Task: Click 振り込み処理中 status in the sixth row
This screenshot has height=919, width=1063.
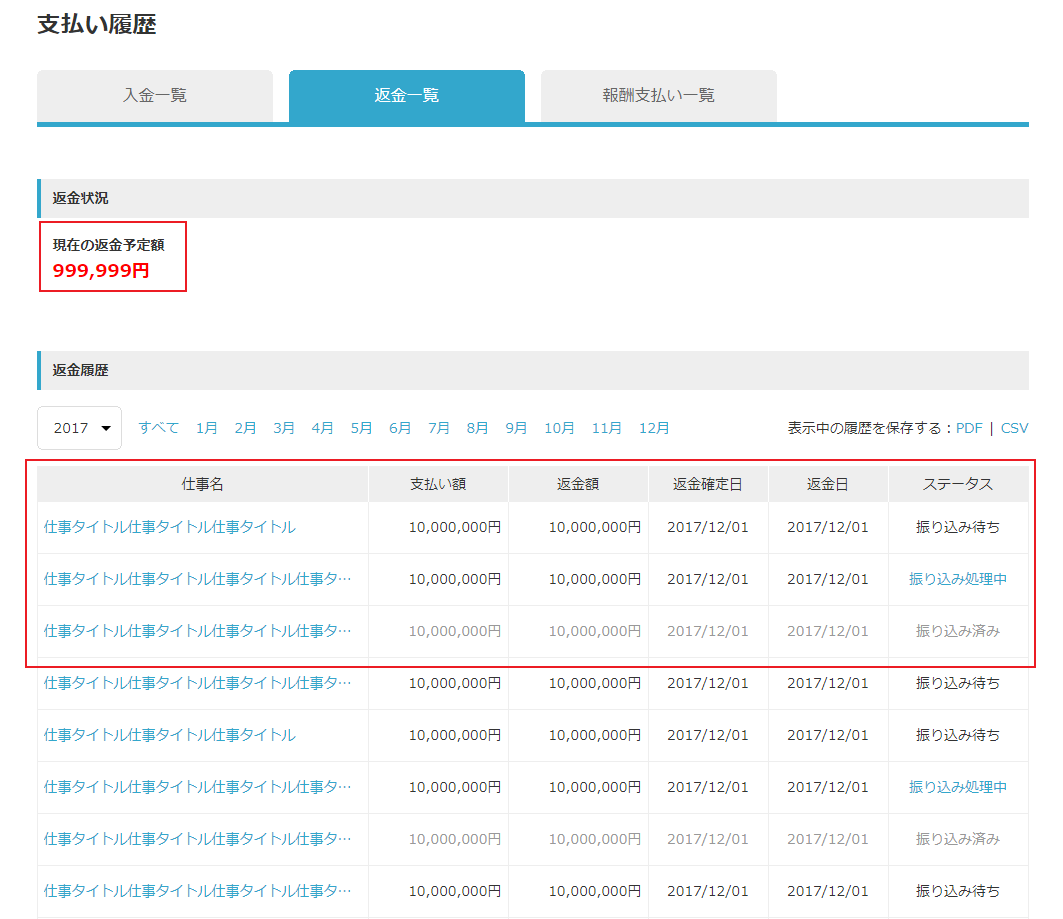Action: [958, 787]
